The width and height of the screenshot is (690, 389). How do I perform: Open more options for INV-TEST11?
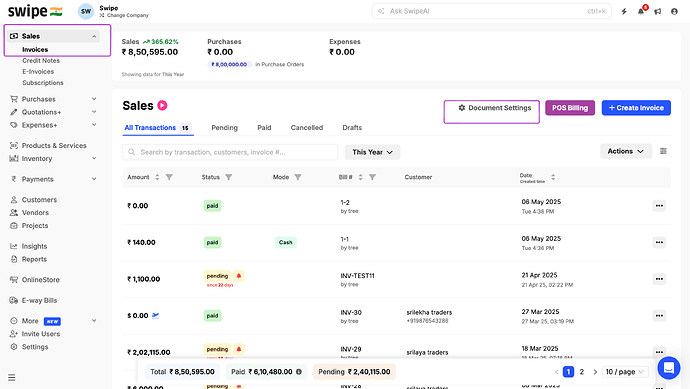[659, 279]
